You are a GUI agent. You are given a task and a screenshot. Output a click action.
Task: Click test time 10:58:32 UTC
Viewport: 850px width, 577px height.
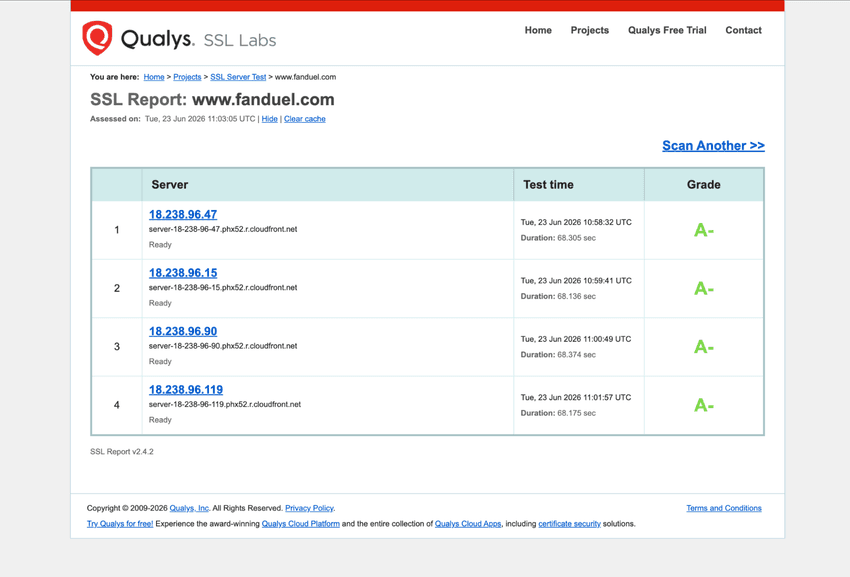click(576, 222)
